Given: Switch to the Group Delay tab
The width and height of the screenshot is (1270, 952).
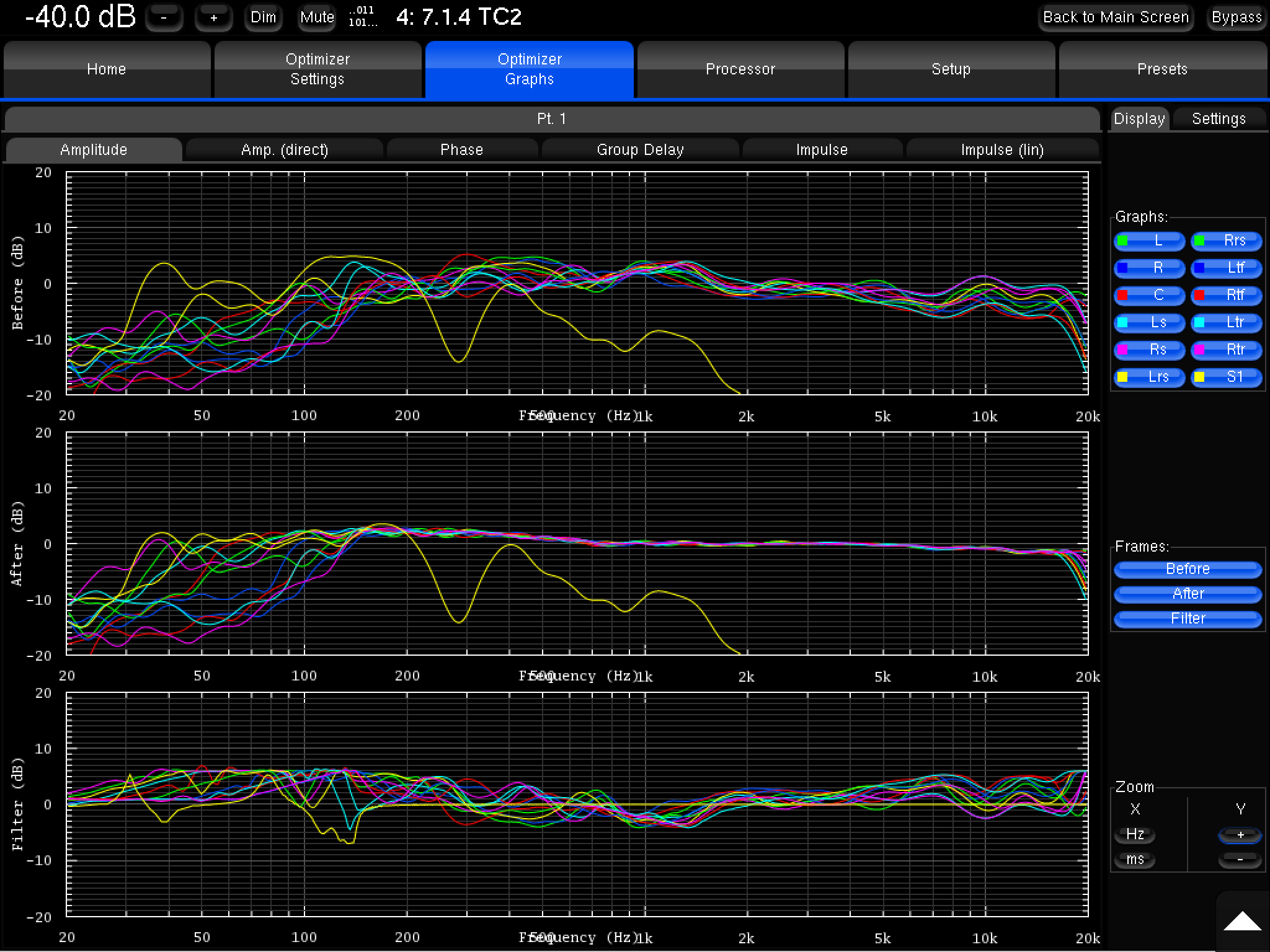Looking at the screenshot, I should (x=640, y=150).
